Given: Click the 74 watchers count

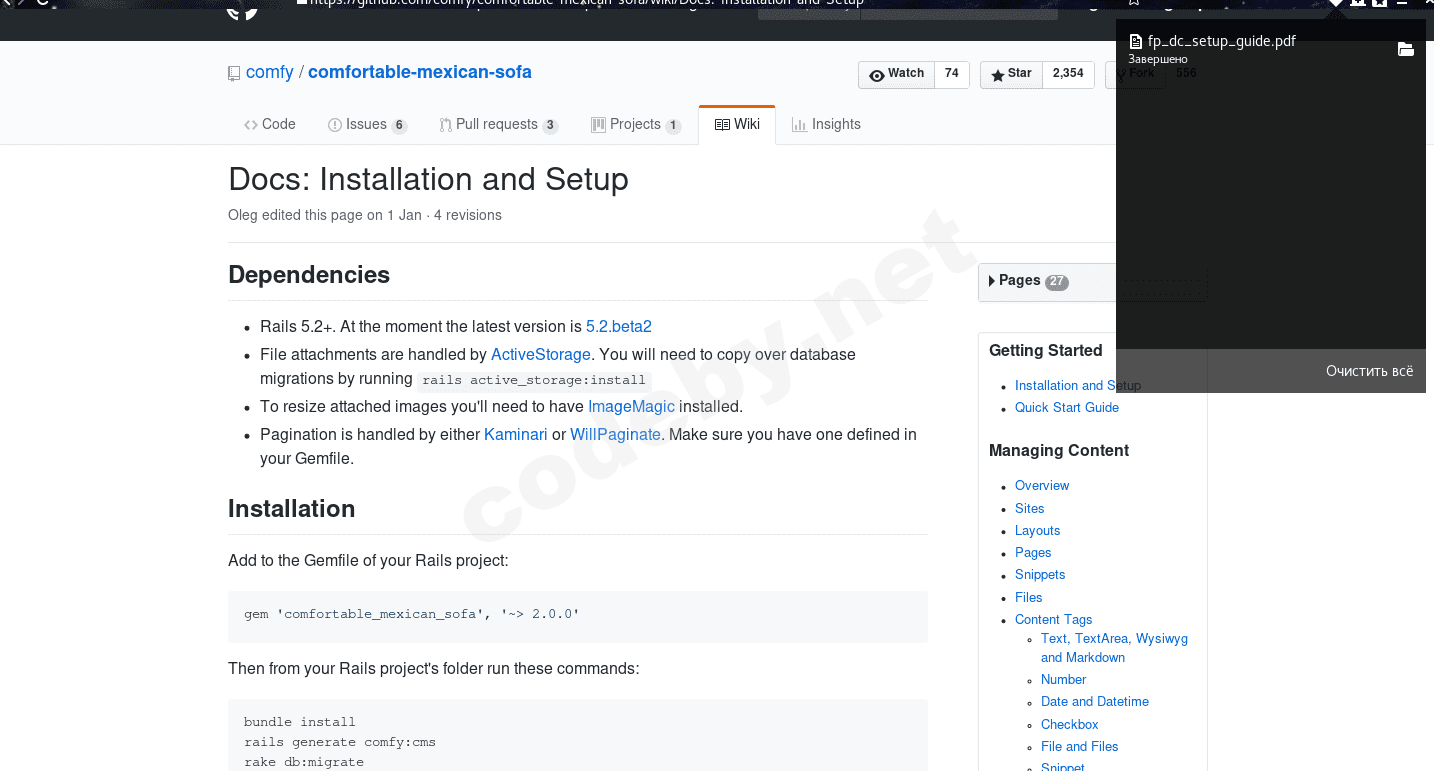Looking at the screenshot, I should (951, 74).
